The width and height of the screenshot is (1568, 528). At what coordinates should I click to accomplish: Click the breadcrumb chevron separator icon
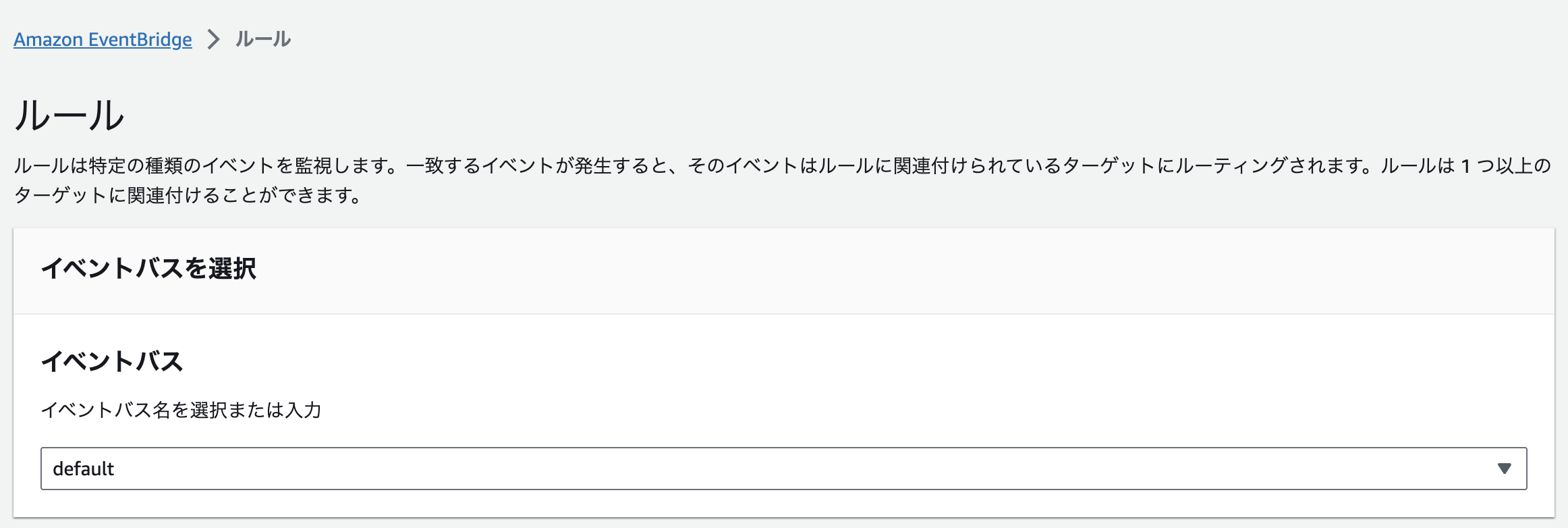[215, 39]
